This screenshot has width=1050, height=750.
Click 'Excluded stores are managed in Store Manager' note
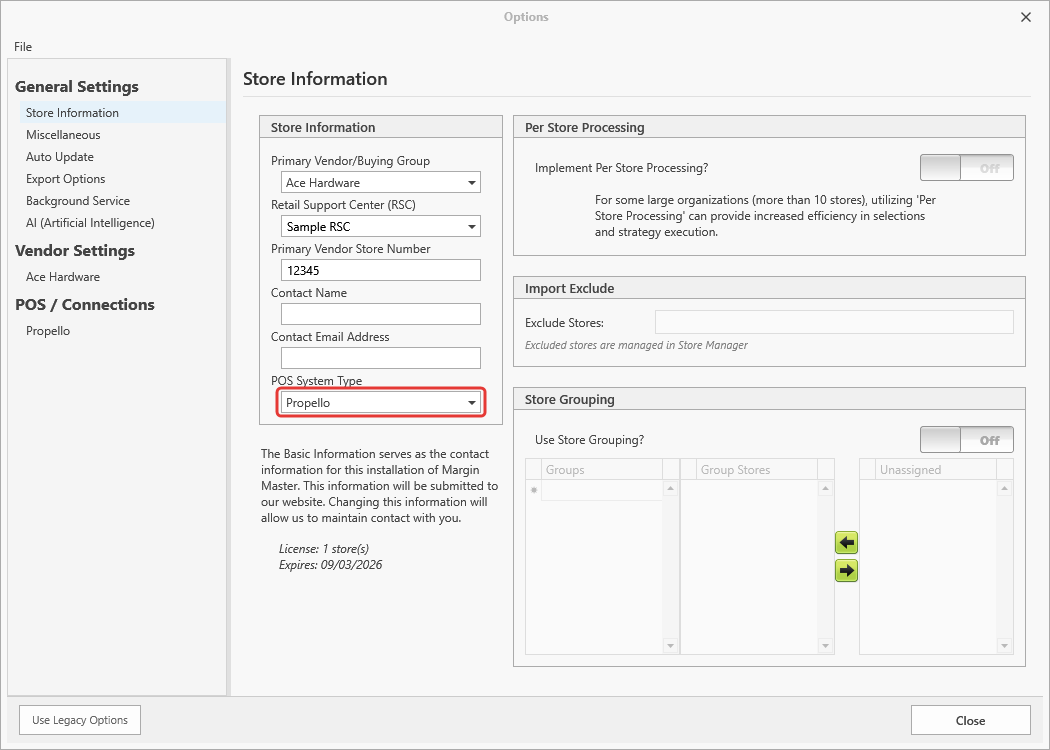point(636,346)
